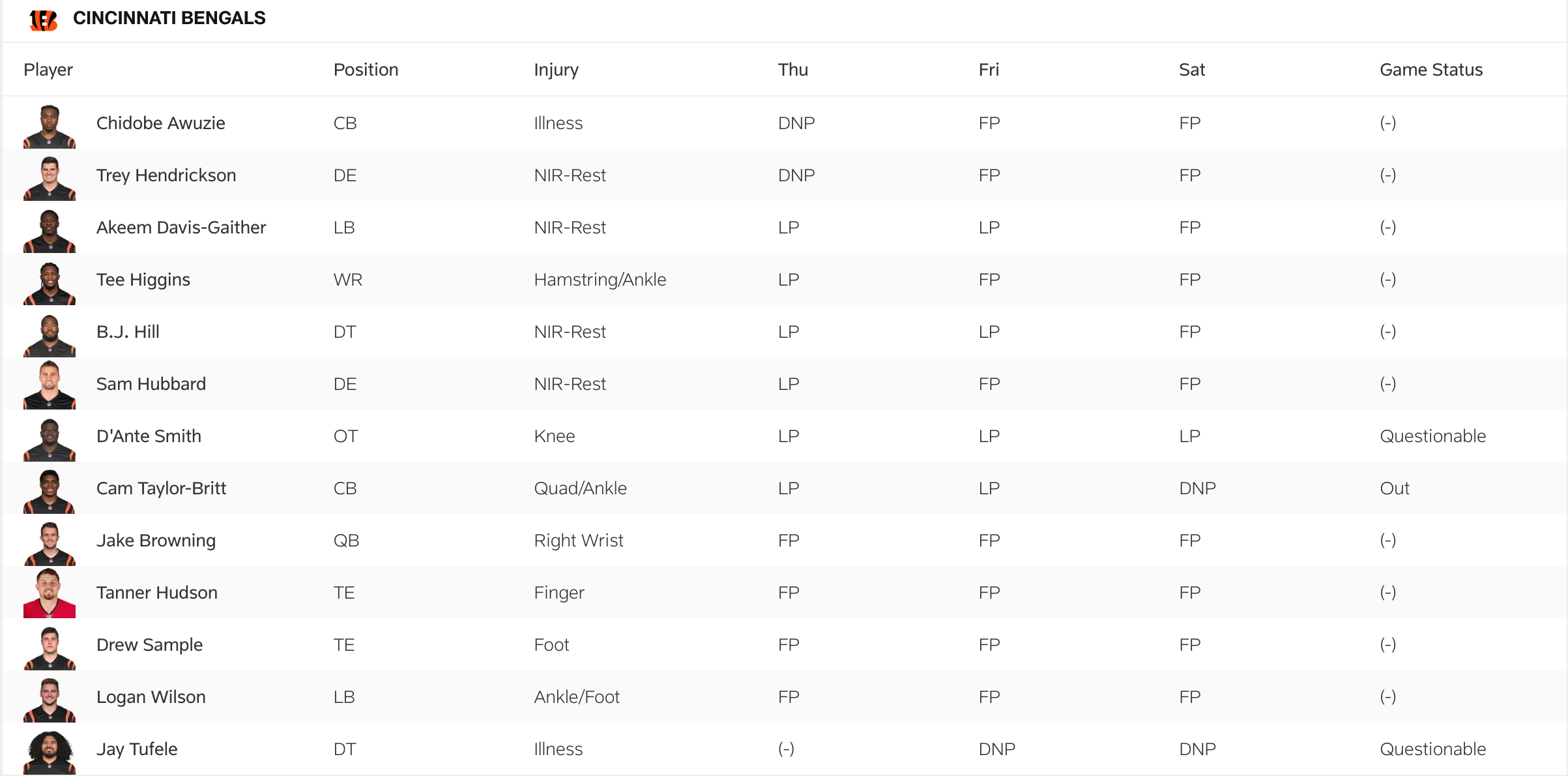
Task: Click the Akeem Davis-Gaither name link
Action: click(181, 228)
